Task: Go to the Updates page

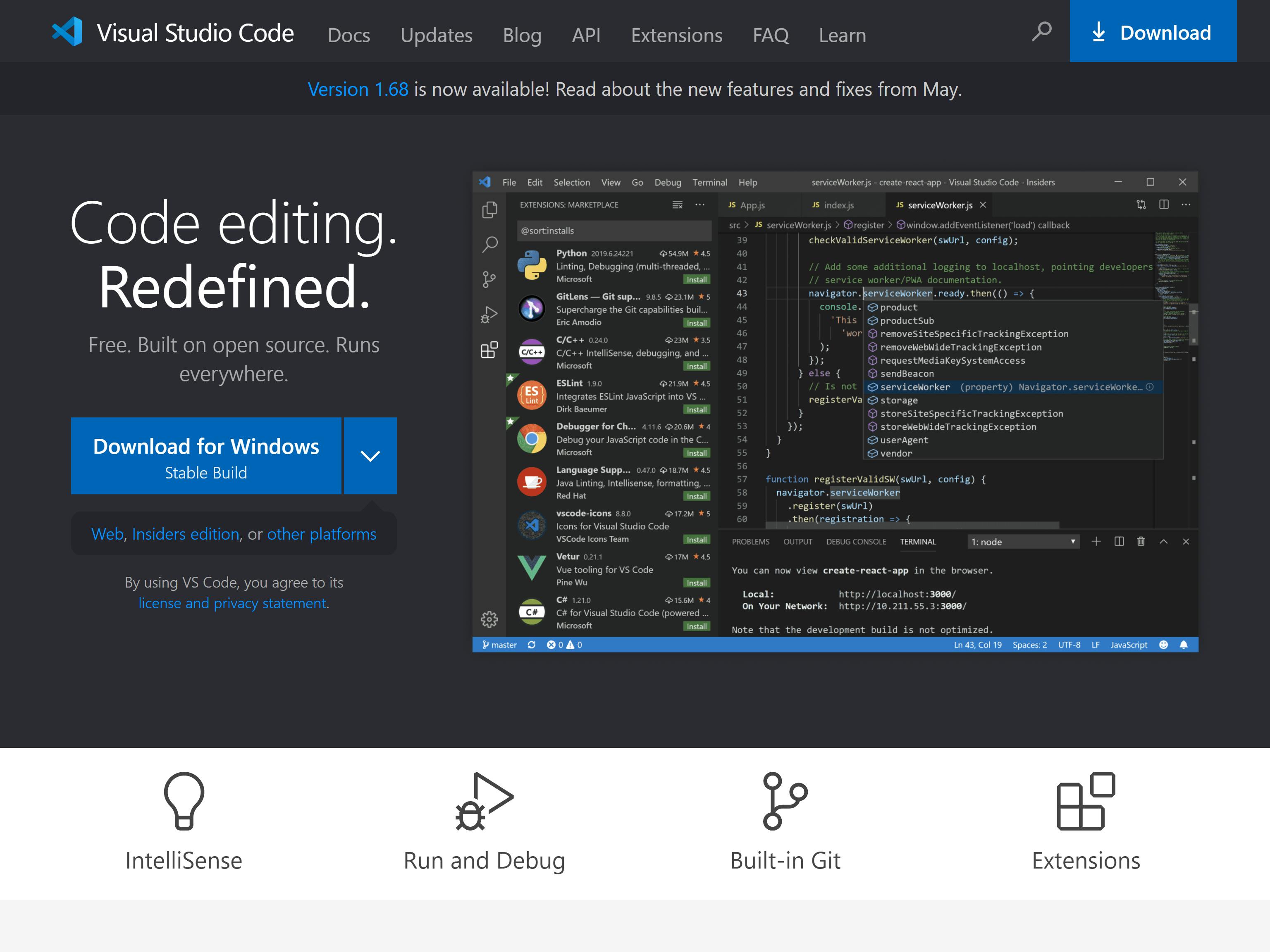Action: 436,36
